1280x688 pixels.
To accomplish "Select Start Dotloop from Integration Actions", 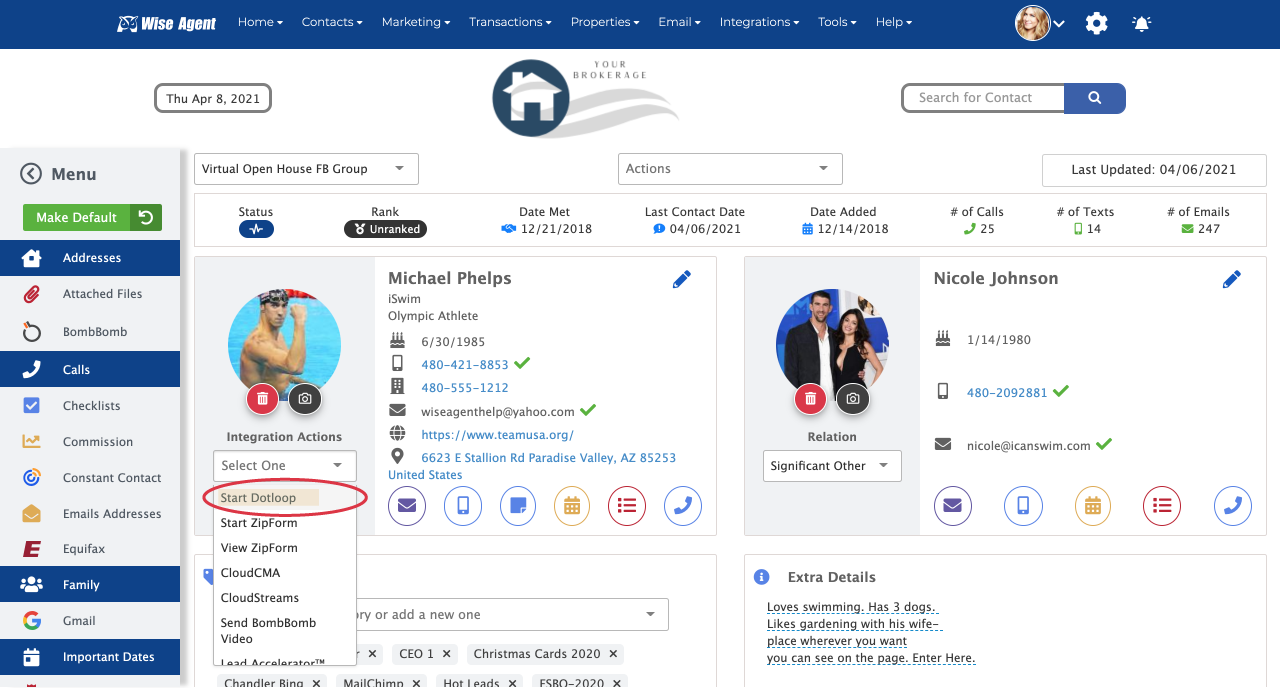I will 260,496.
